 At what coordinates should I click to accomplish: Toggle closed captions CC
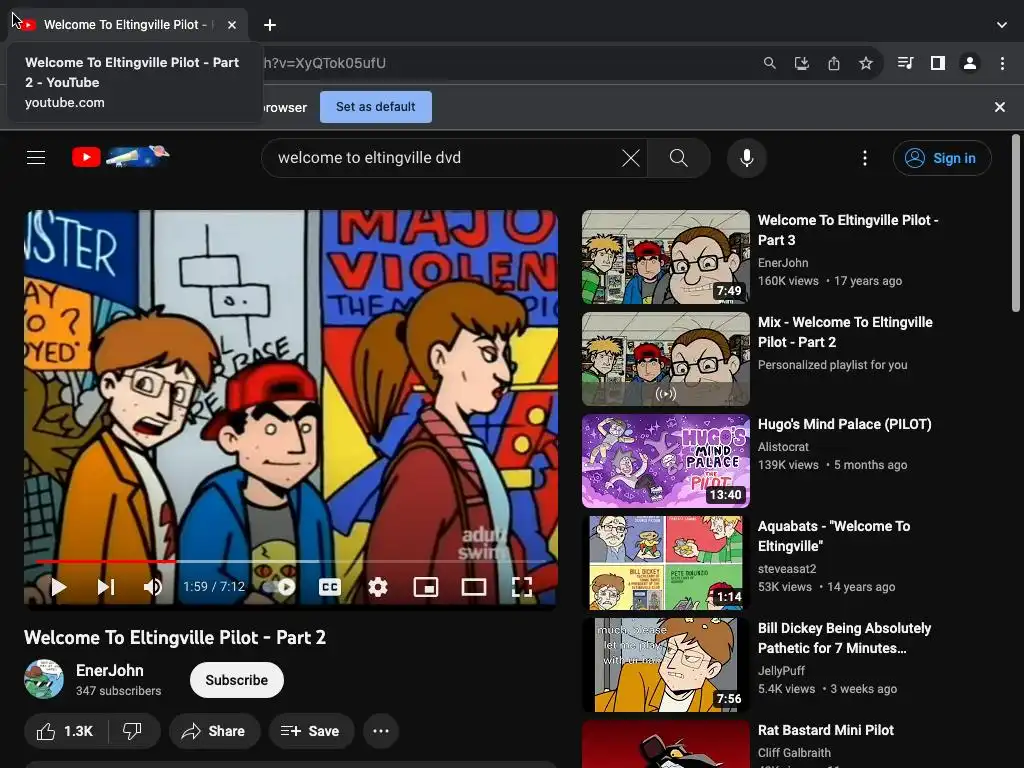pyautogui.click(x=330, y=587)
